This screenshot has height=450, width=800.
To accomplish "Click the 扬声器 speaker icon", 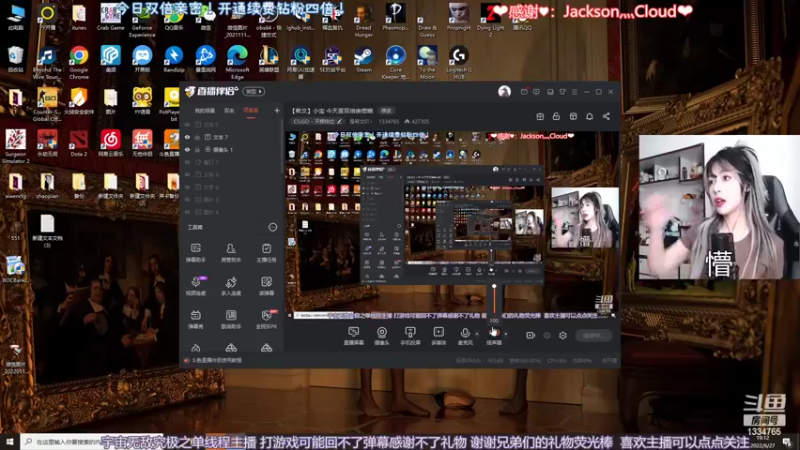I will click(x=493, y=333).
